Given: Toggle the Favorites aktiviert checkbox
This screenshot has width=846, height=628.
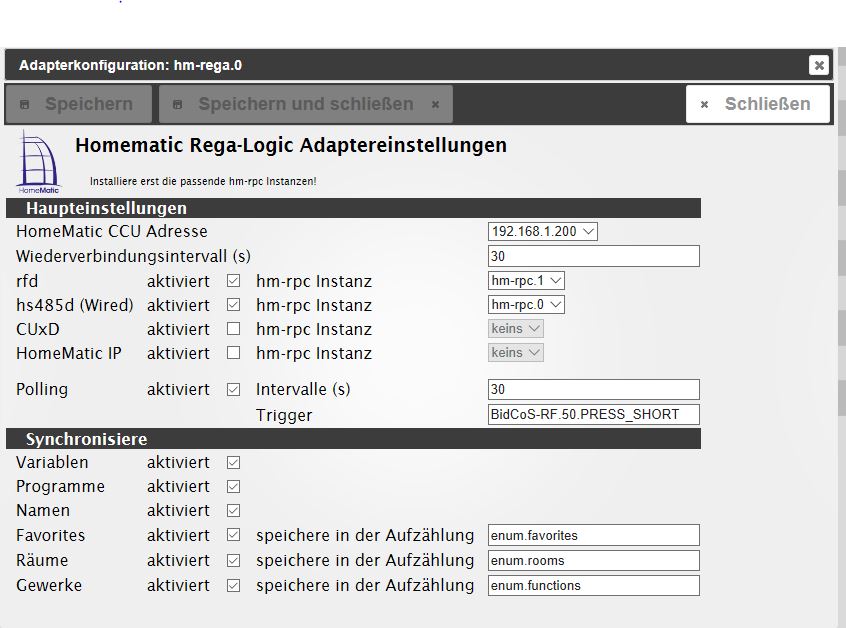Looking at the screenshot, I should coord(234,535).
